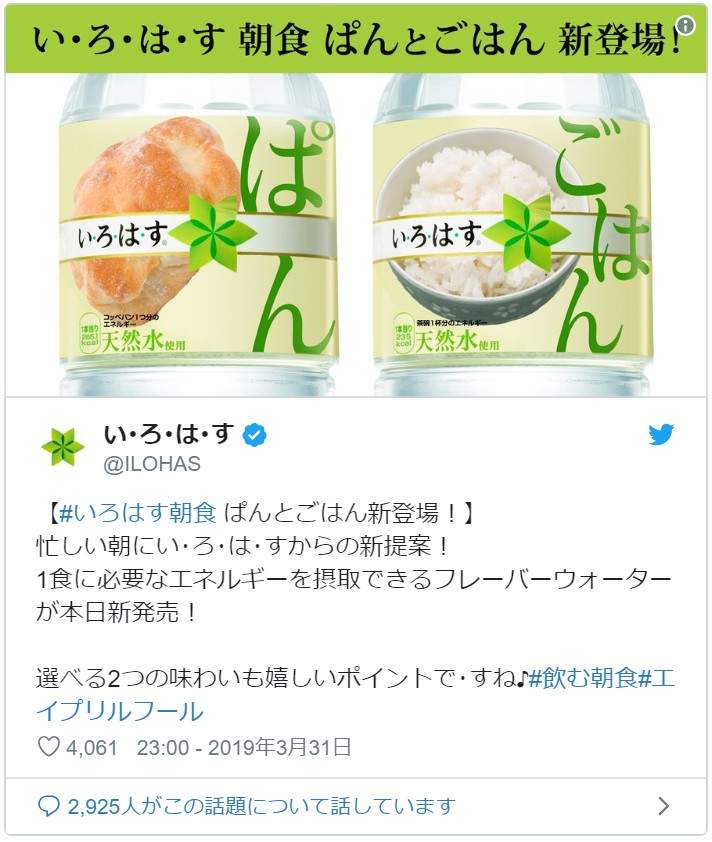The image size is (712, 842).
Task: Click the い･ろ･は･す account name
Action: click(x=169, y=434)
